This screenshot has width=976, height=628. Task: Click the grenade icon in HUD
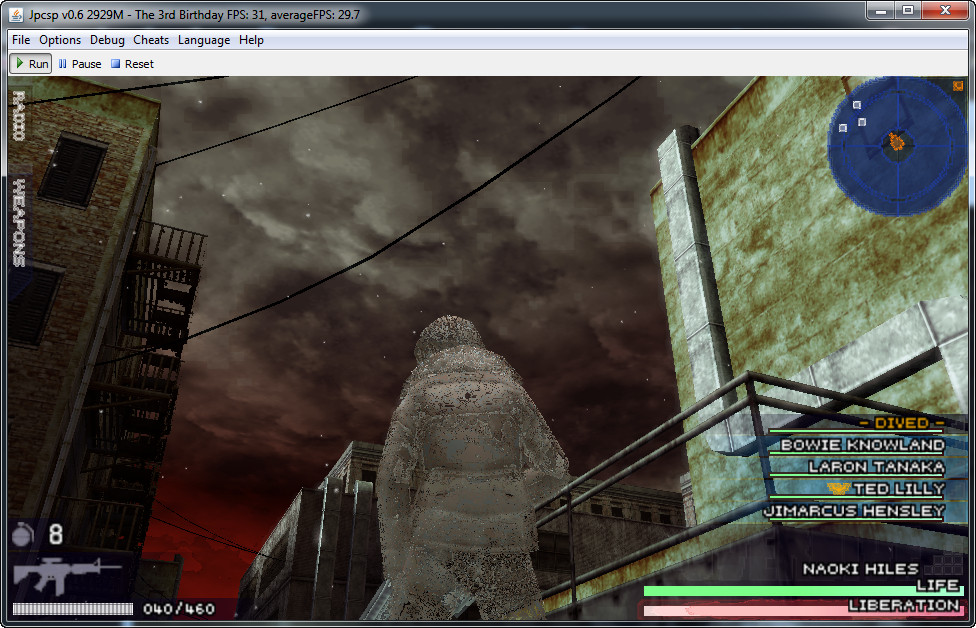tap(22, 534)
